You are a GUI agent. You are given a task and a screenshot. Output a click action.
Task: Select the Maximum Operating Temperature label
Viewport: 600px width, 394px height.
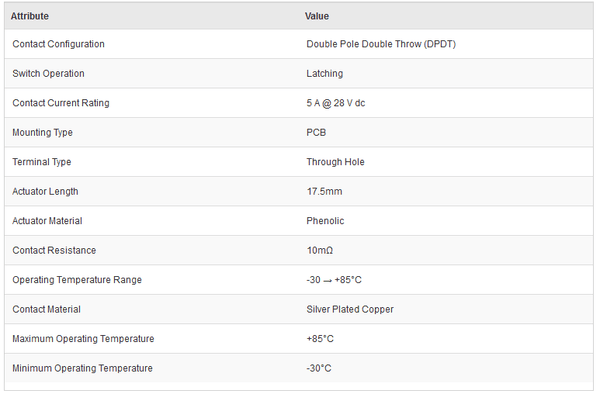[x=83, y=339]
